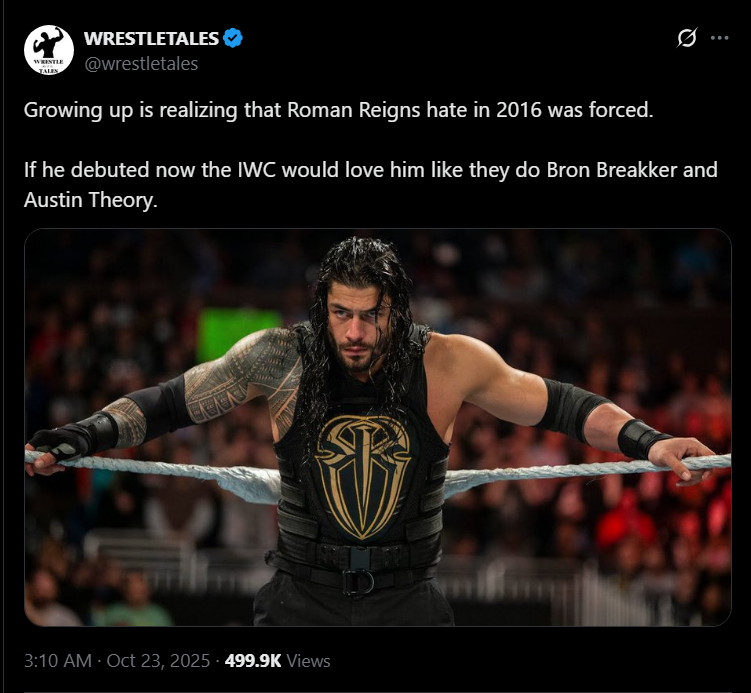Click the Oct 23, 2025 date
Screen dimensions: 751x693
point(158,660)
